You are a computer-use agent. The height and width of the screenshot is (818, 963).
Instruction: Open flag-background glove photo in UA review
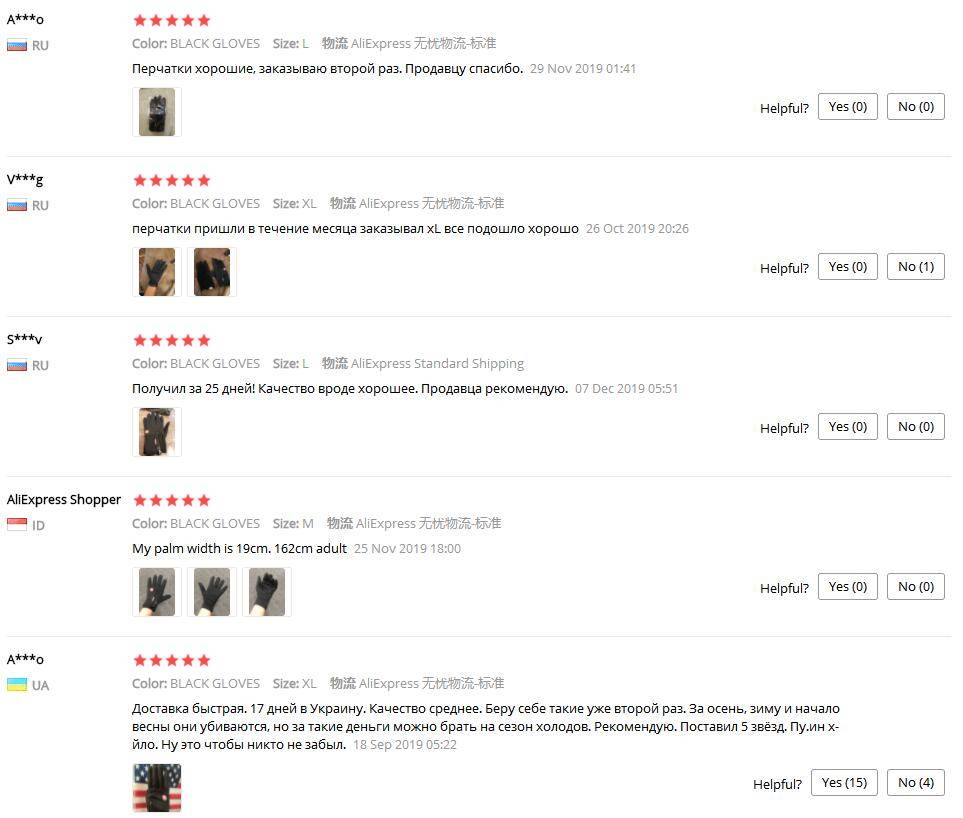pyautogui.click(x=157, y=788)
